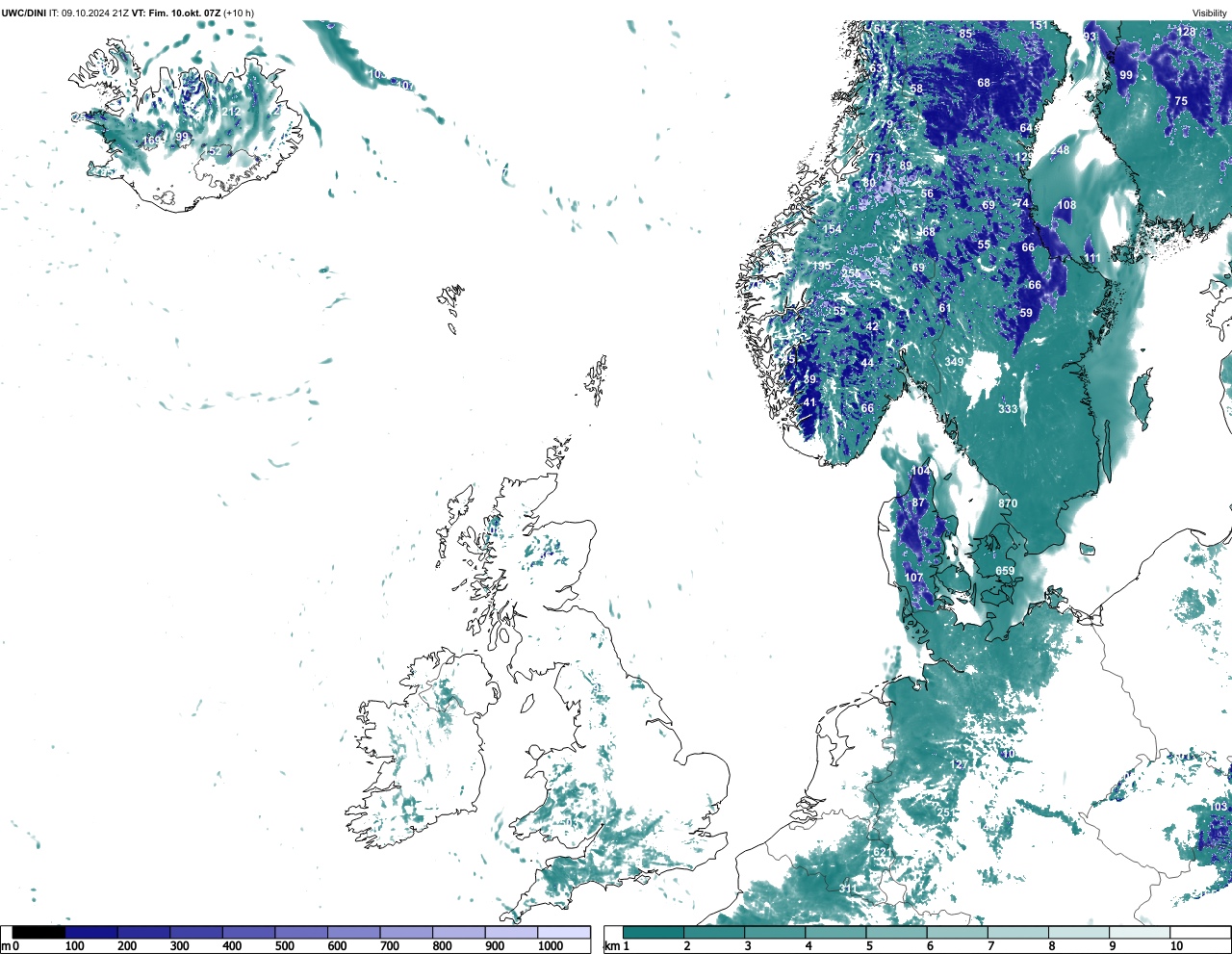Image resolution: width=1232 pixels, height=954 pixels.
Task: Click the '154' value over Norway
Action: point(832,229)
